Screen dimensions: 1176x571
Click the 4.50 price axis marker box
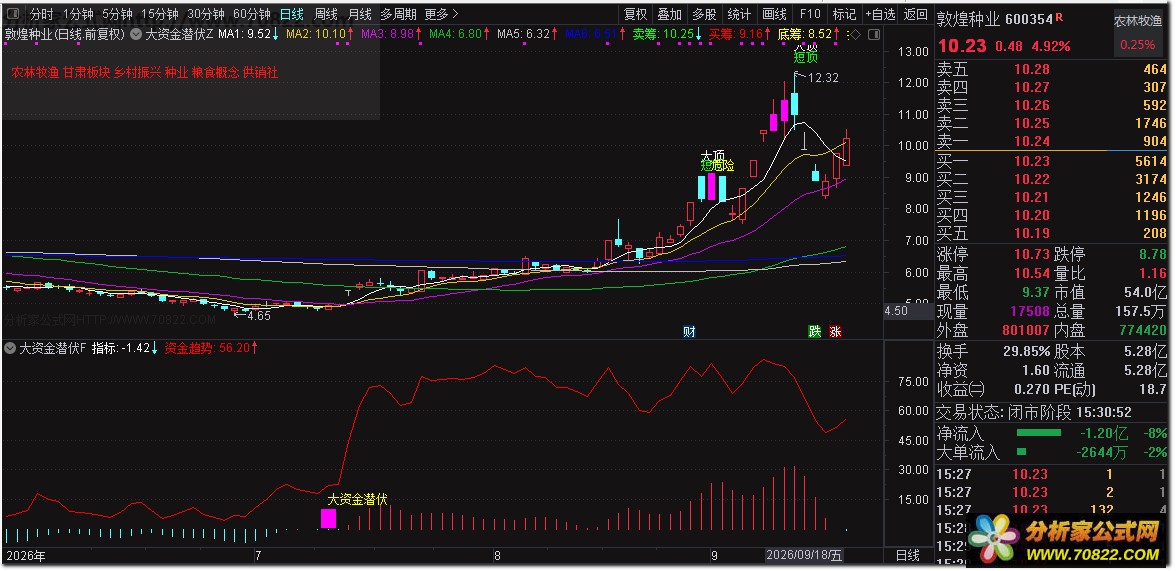(x=896, y=311)
